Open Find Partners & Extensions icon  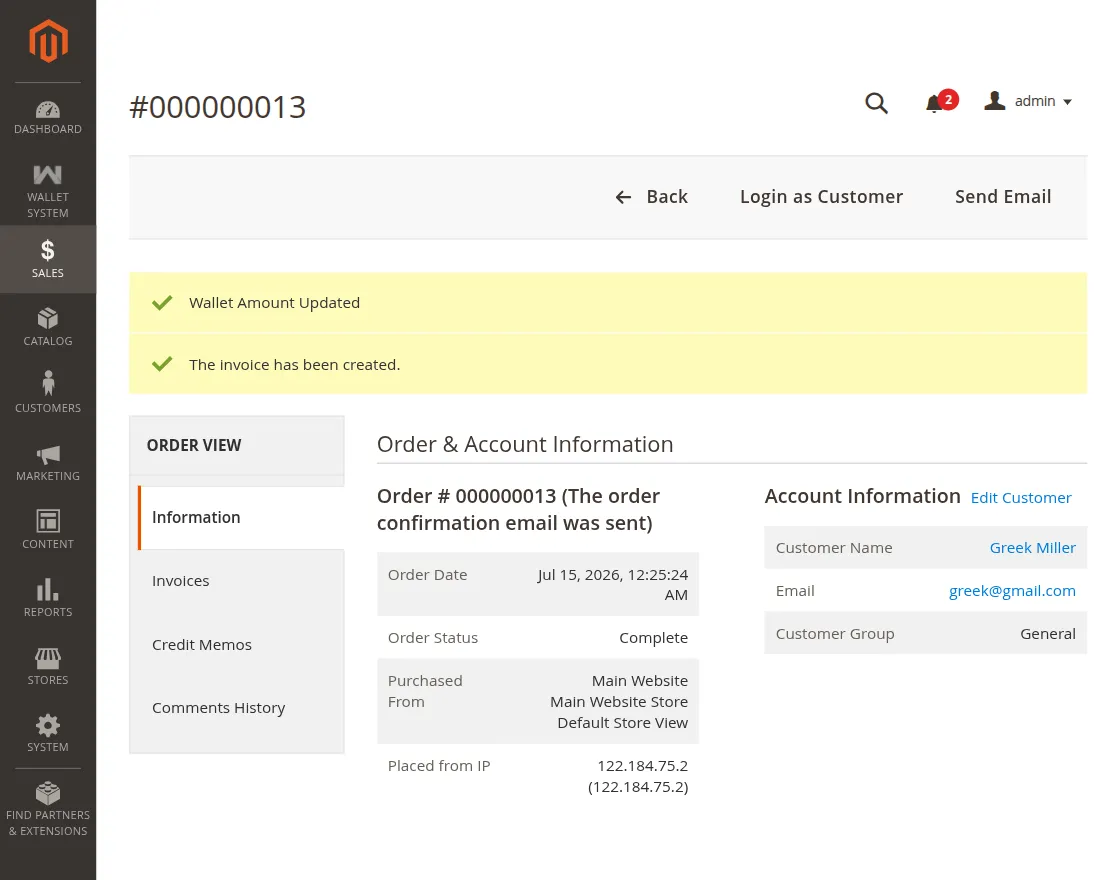click(x=48, y=793)
